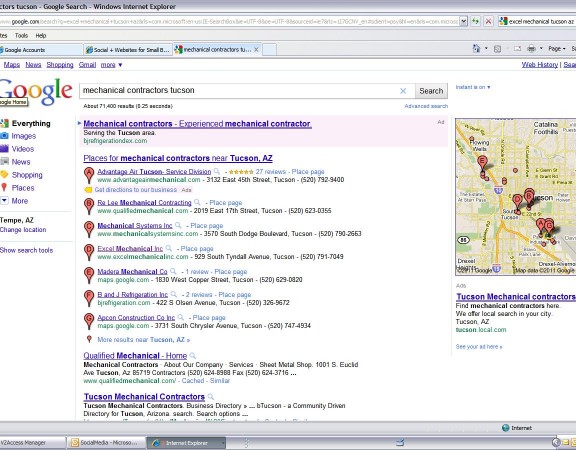Click the Search button
This screenshot has width=576, height=450.
(x=431, y=91)
